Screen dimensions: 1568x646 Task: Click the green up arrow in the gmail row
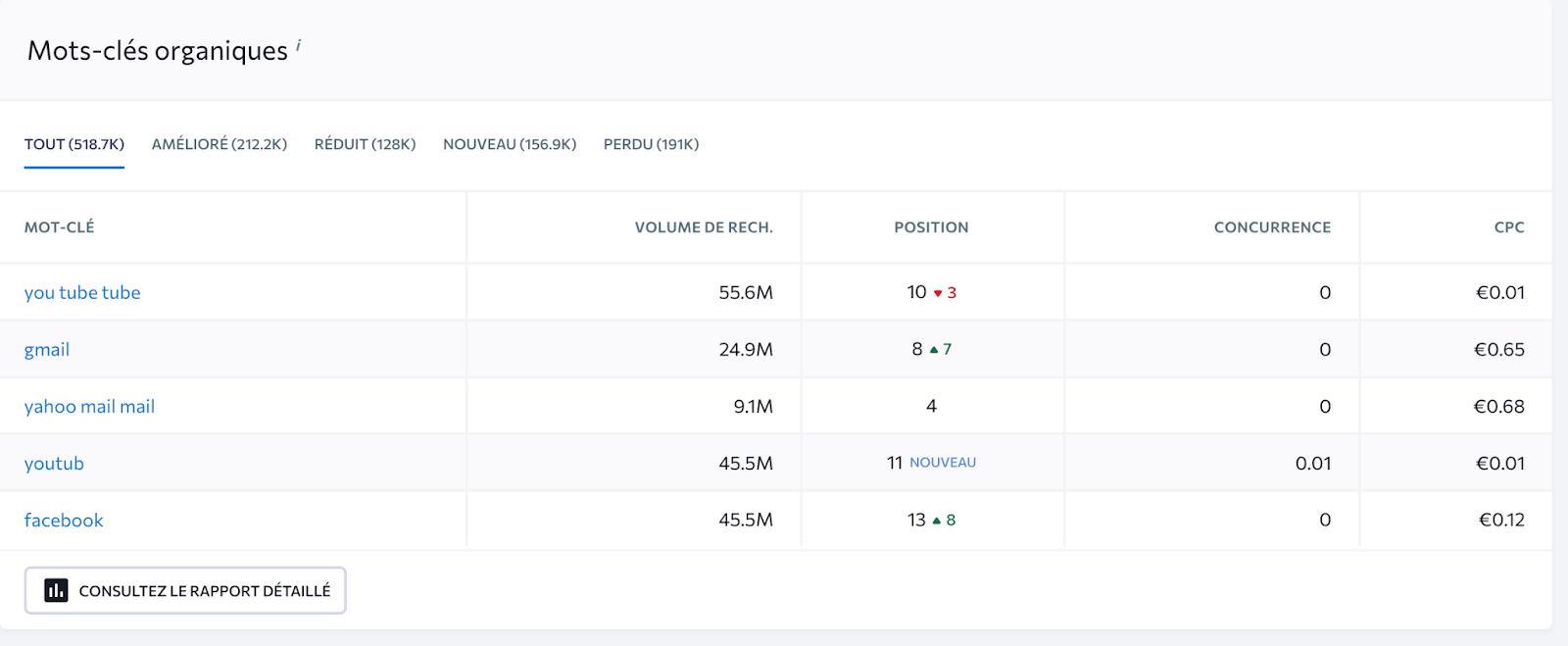click(934, 350)
